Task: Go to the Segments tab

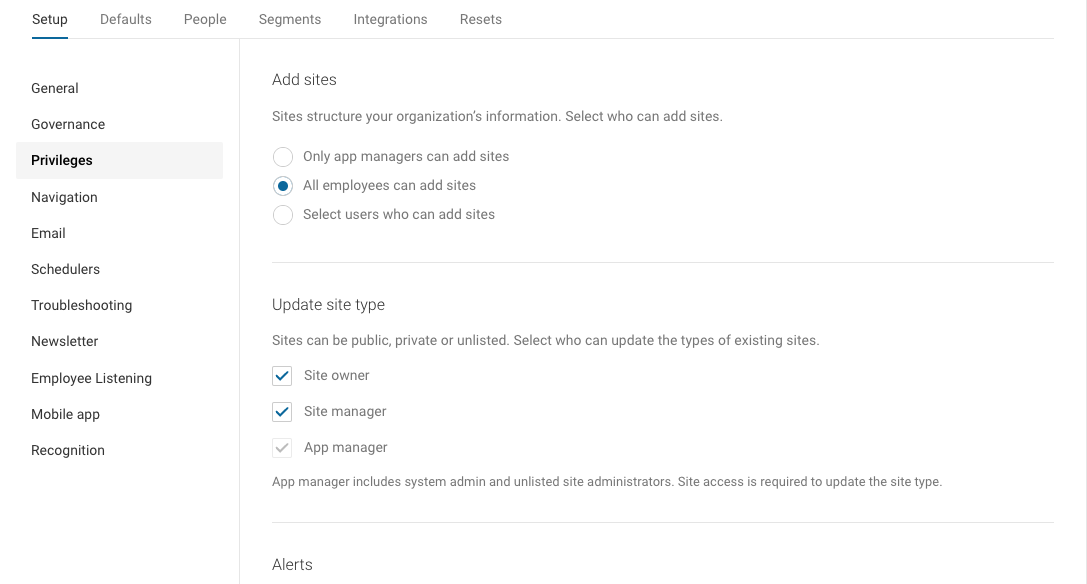Action: pos(290,19)
